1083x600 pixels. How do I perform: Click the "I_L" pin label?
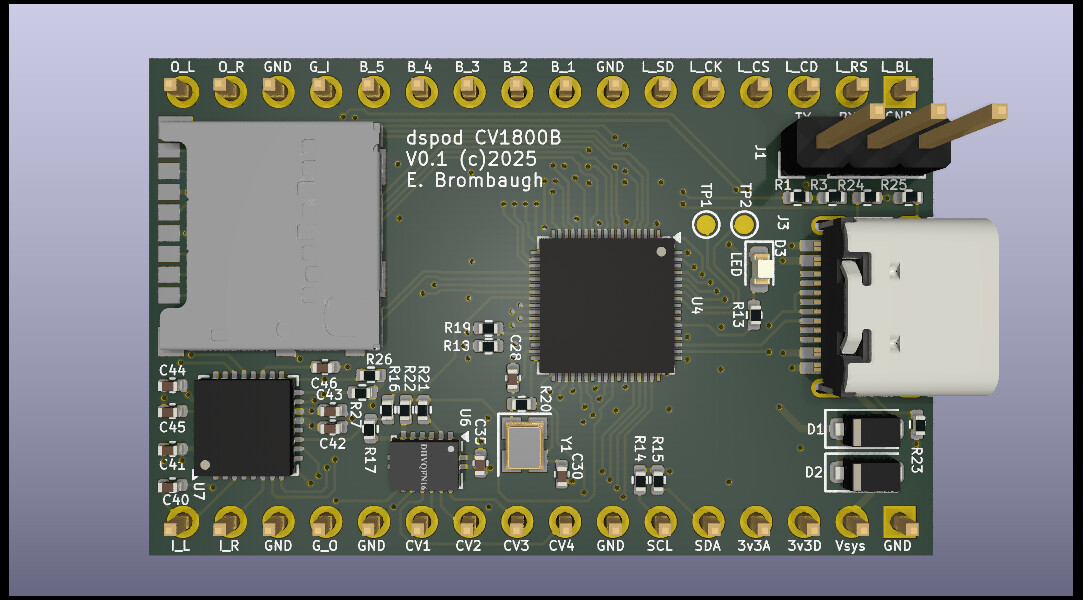coord(180,545)
